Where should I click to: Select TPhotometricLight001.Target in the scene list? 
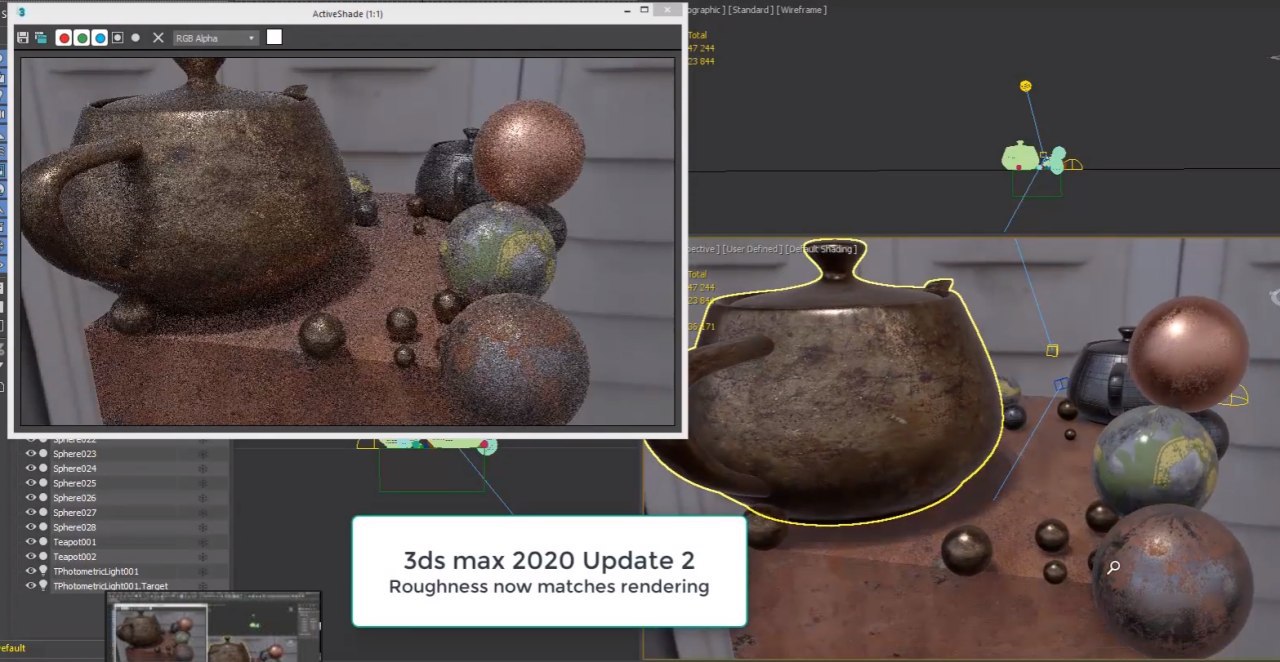click(110, 586)
